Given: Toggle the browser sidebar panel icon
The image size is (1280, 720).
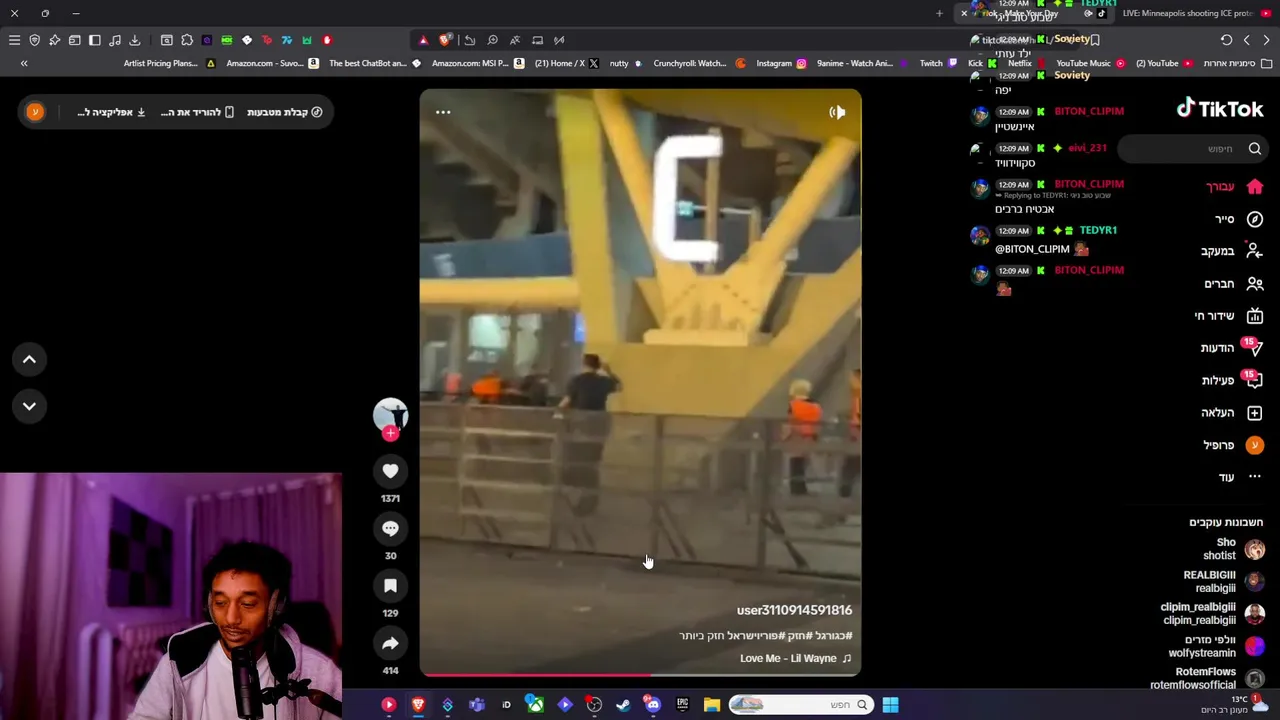Looking at the screenshot, I should (94, 40).
